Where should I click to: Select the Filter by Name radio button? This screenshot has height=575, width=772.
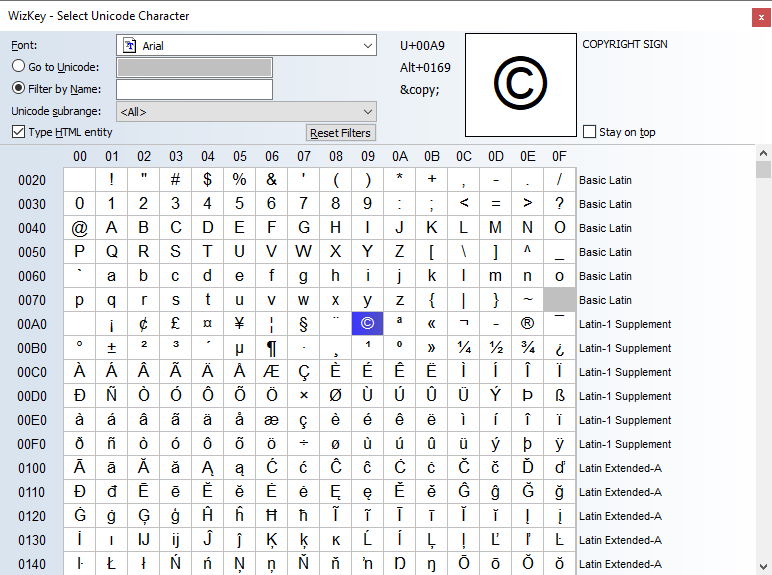[x=18, y=89]
